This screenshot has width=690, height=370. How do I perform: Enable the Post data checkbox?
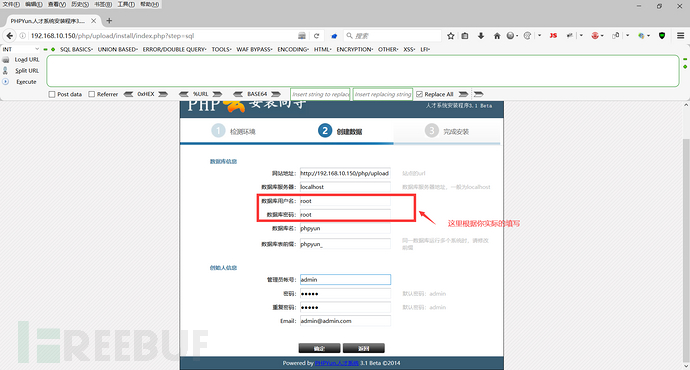pos(52,94)
